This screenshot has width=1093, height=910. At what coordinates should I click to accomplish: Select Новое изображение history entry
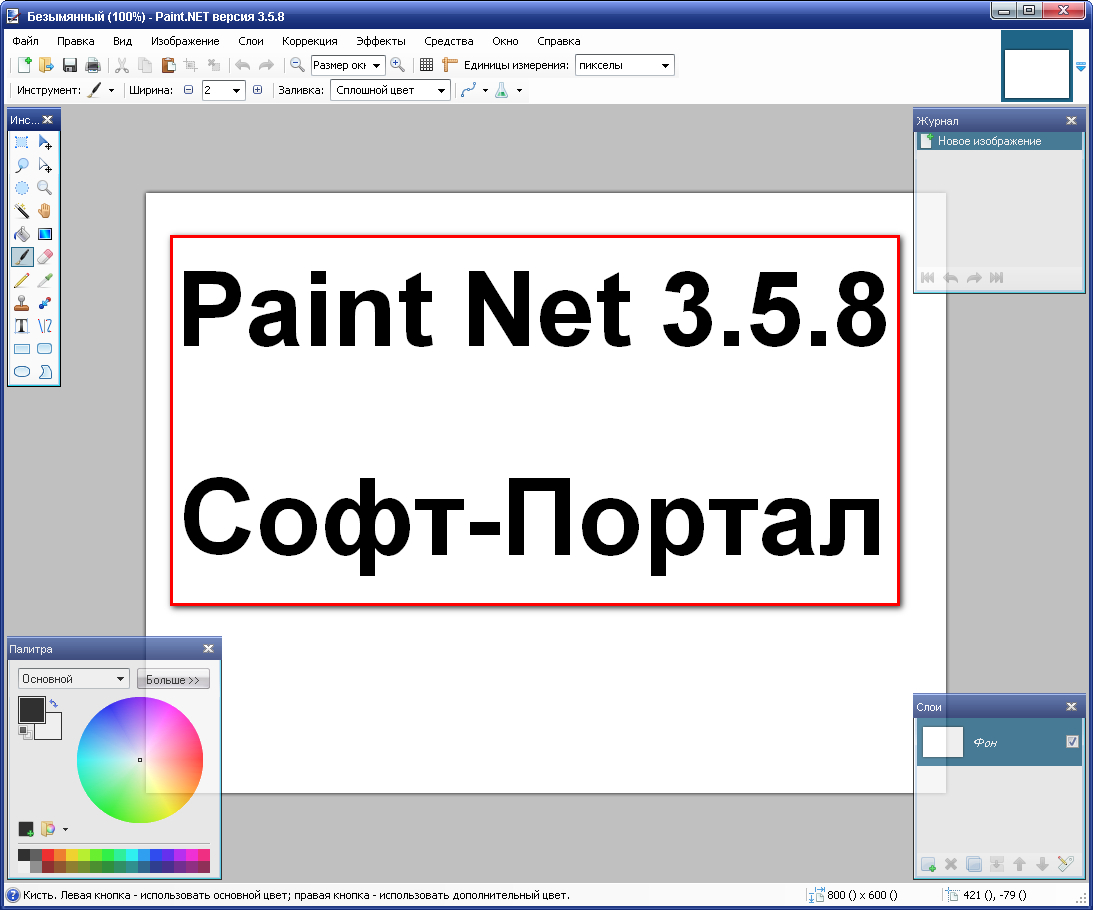coord(999,141)
